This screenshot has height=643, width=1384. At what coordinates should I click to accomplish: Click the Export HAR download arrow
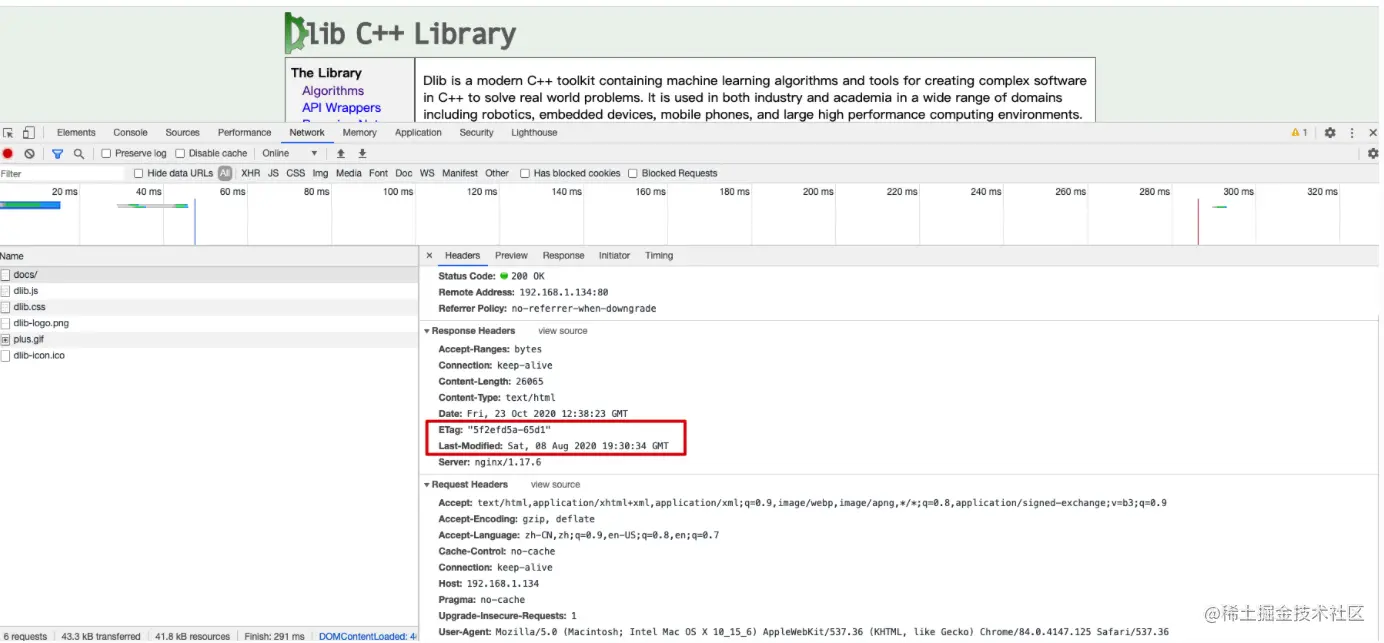363,154
